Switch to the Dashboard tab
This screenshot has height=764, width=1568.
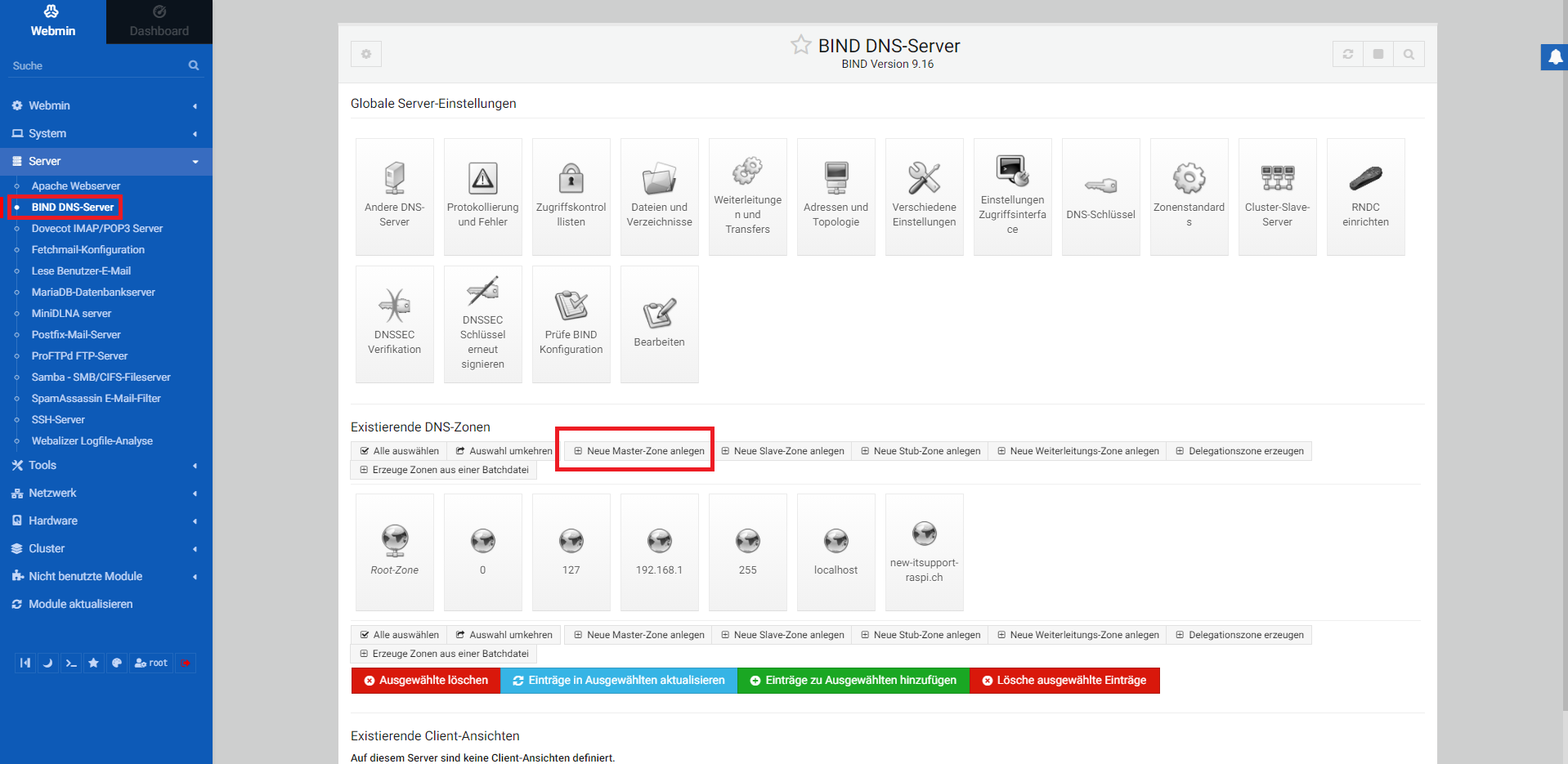(x=159, y=22)
